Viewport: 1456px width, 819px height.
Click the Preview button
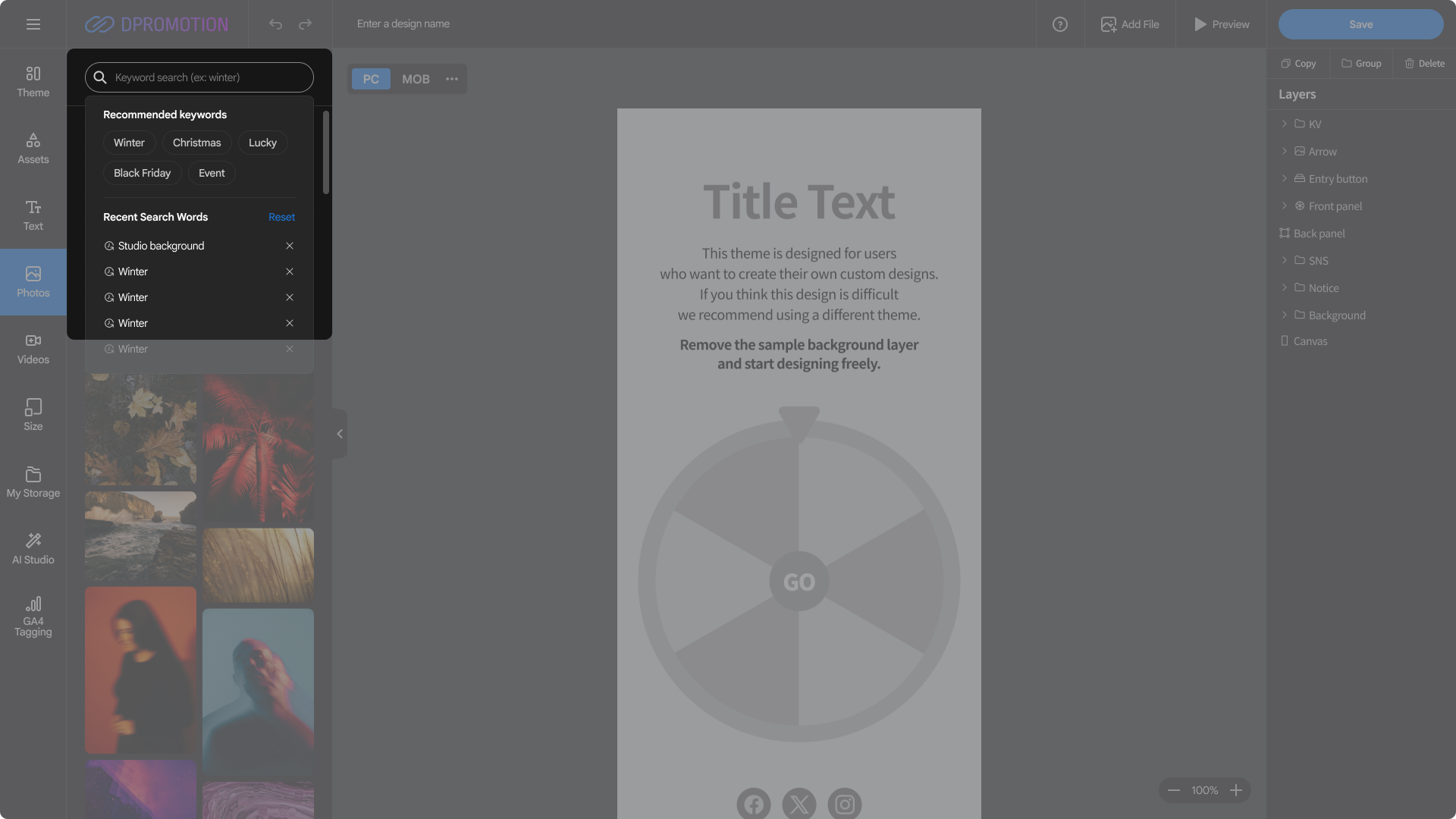1222,24
